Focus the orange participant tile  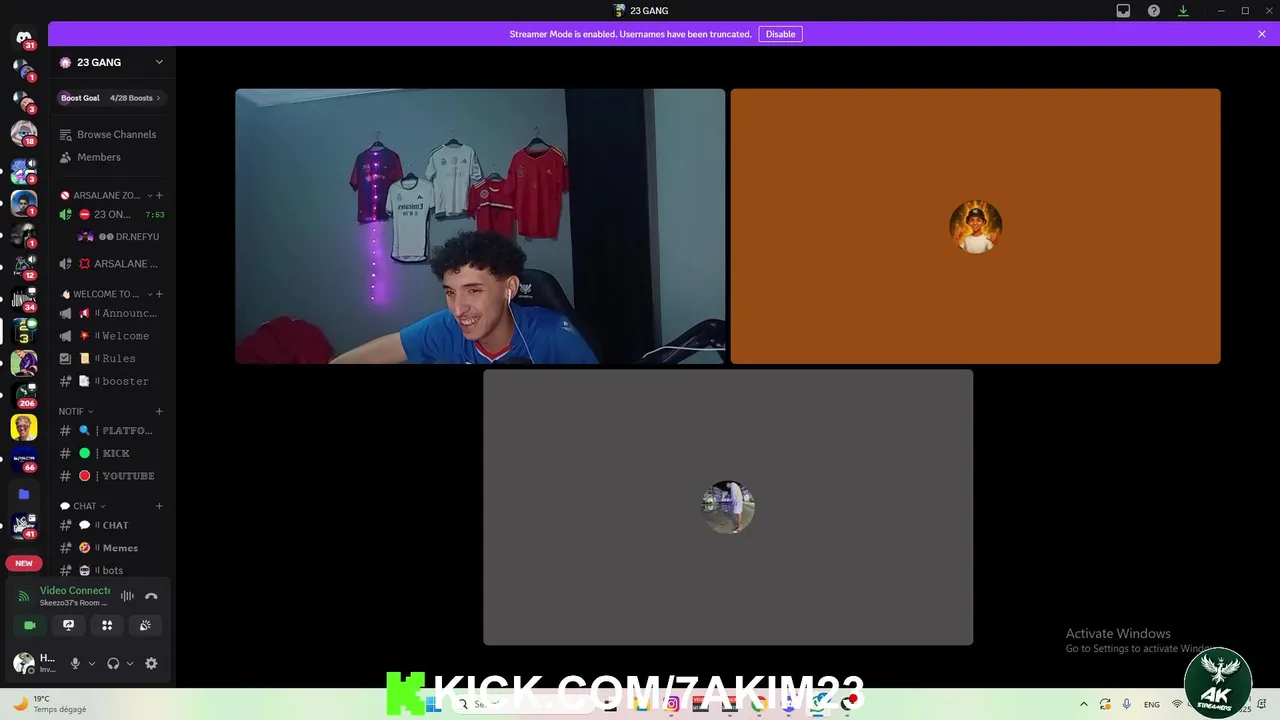[x=975, y=226]
